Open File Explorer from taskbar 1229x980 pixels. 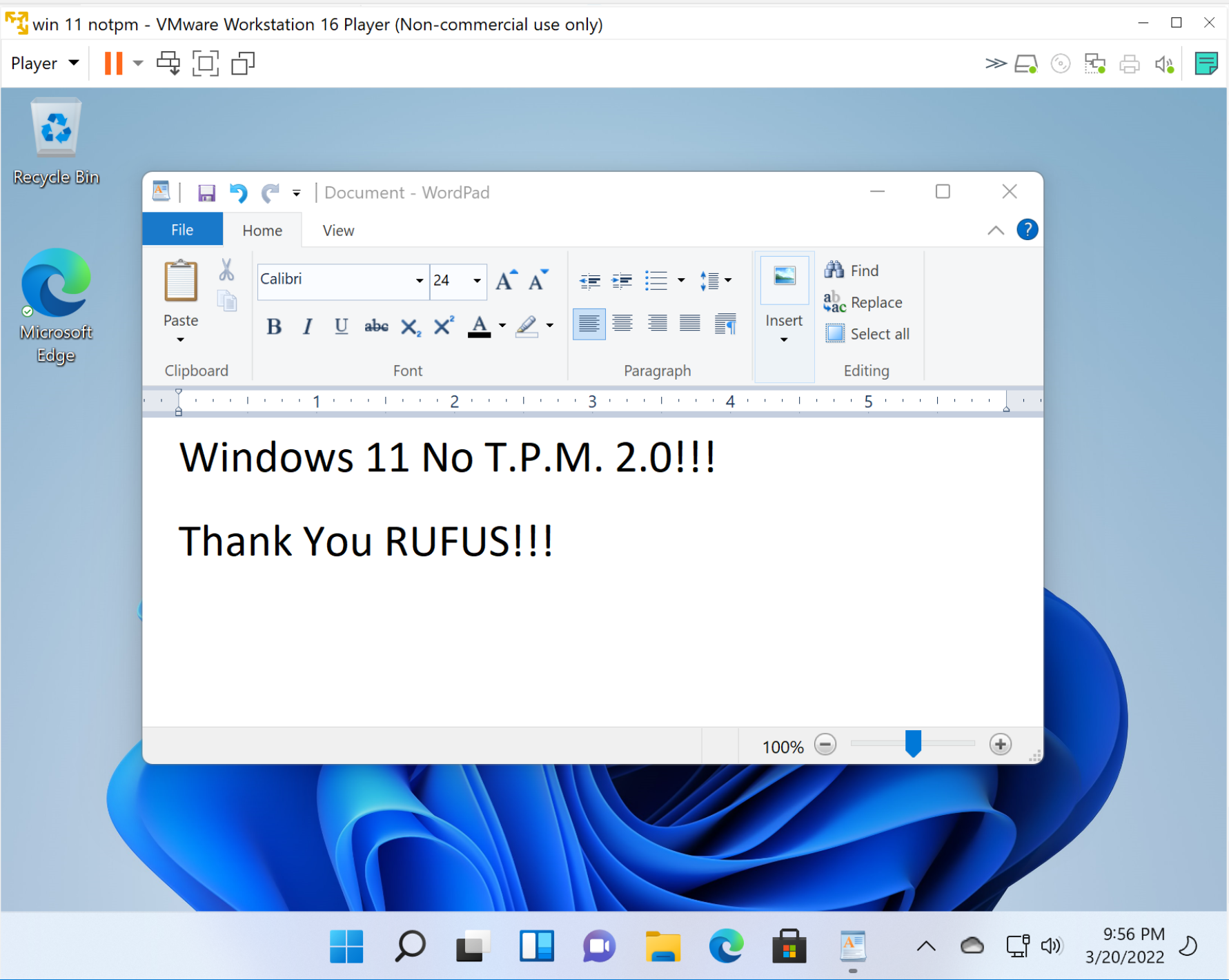click(x=663, y=946)
